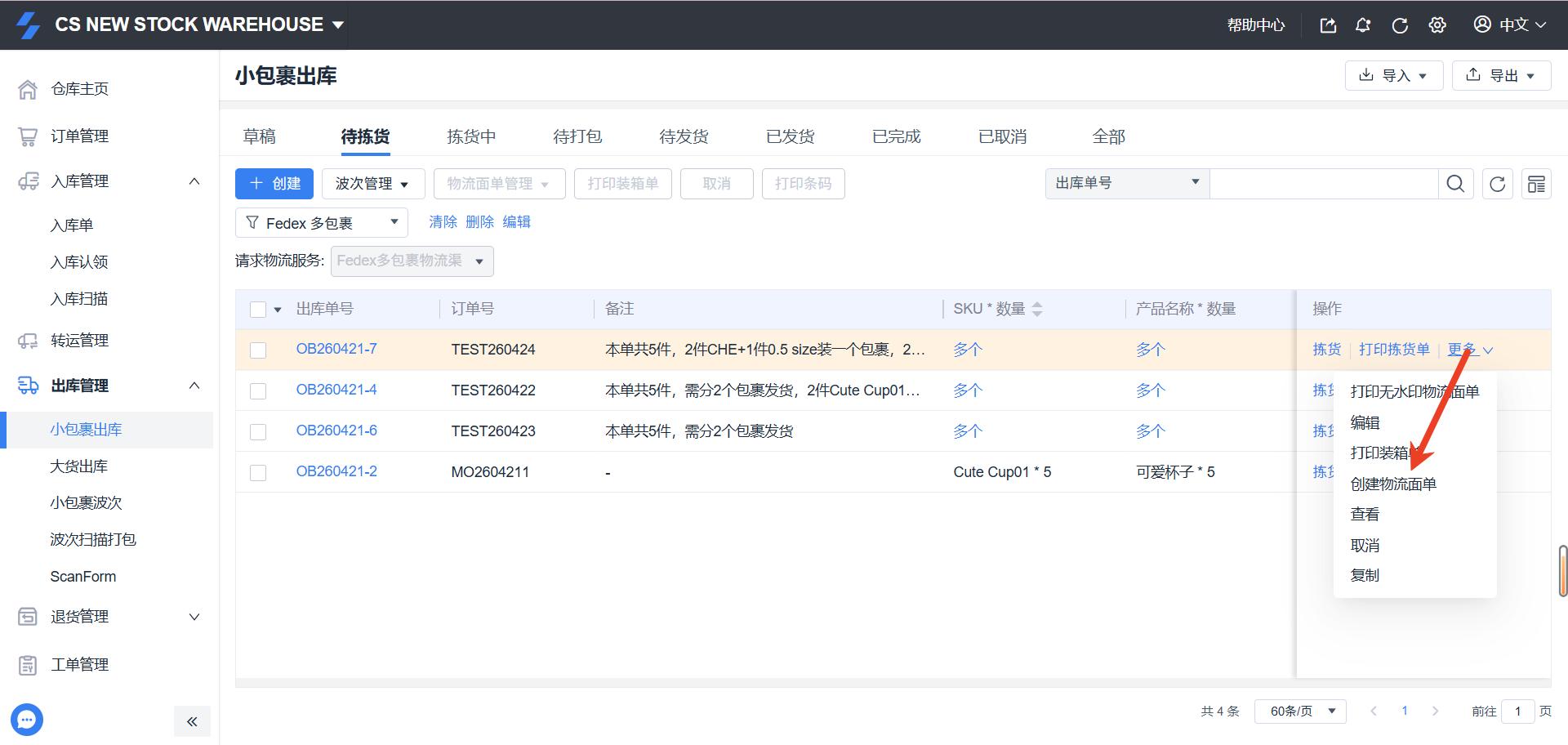Click the search text input field
The height and width of the screenshot is (745, 1568).
coord(1323,184)
